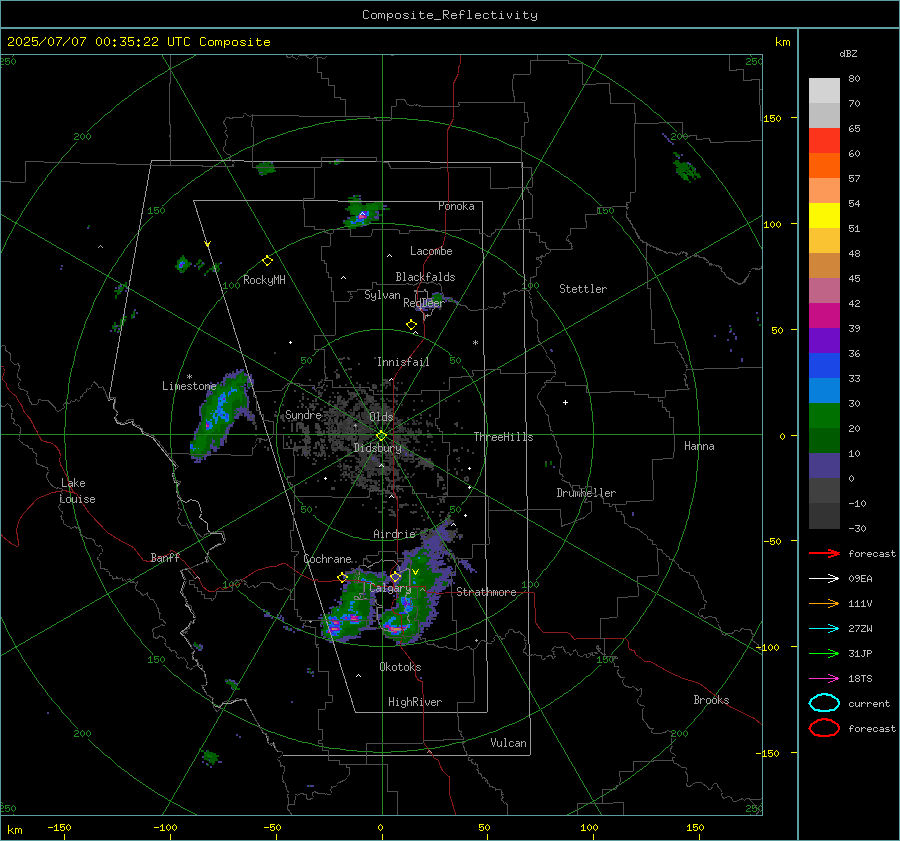900x841 pixels.
Task: Click the Vulcan town label
Action: (x=509, y=743)
